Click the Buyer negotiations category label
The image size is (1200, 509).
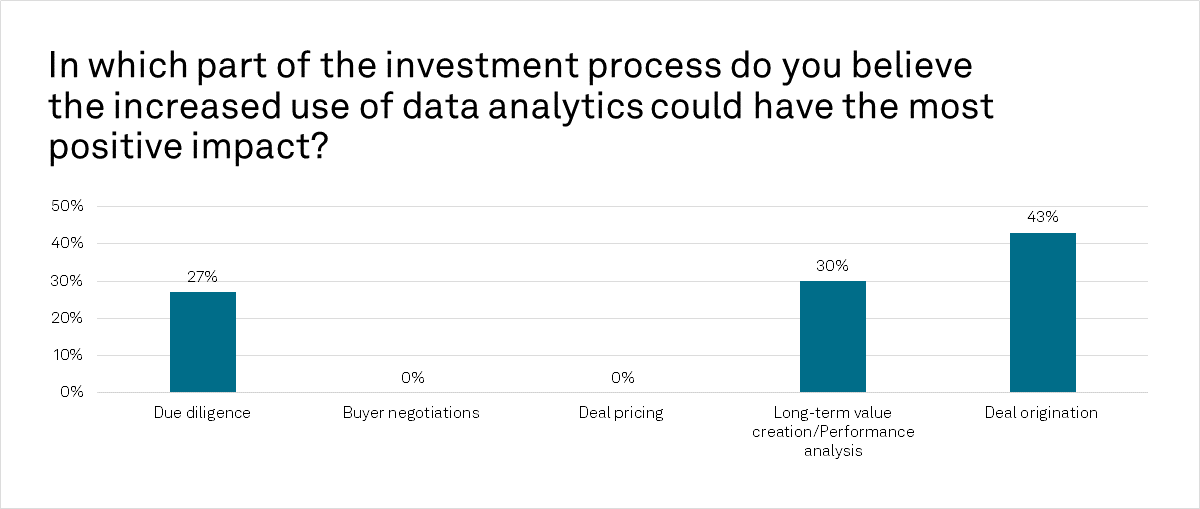[411, 413]
